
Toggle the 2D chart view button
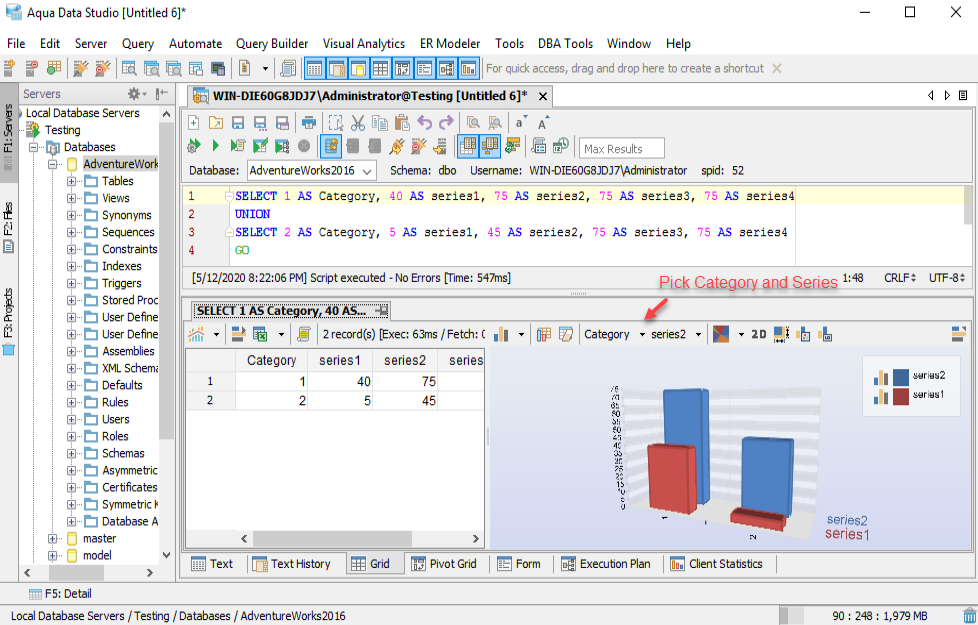(759, 334)
